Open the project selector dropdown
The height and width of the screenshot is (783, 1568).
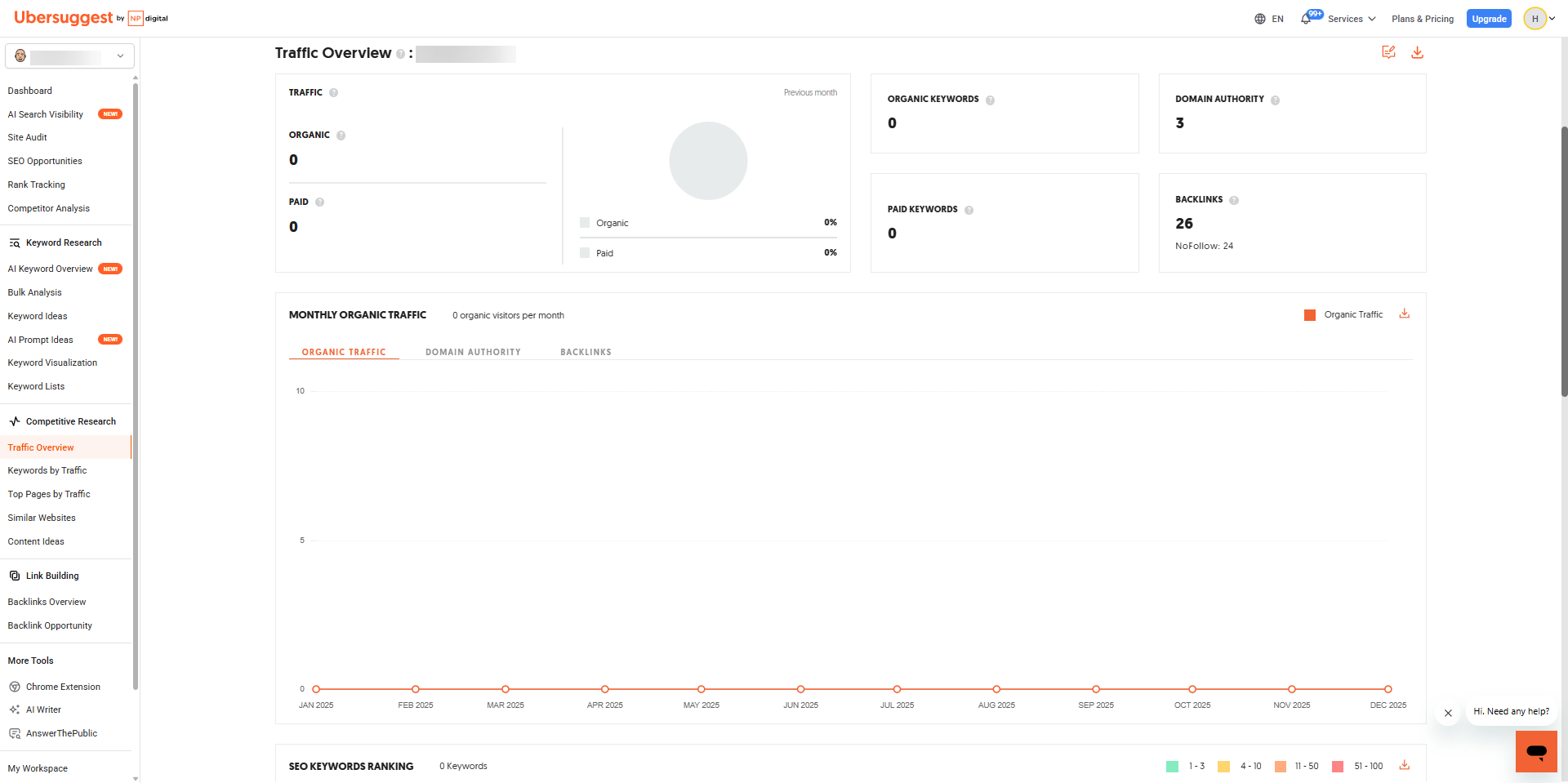pyautogui.click(x=69, y=56)
